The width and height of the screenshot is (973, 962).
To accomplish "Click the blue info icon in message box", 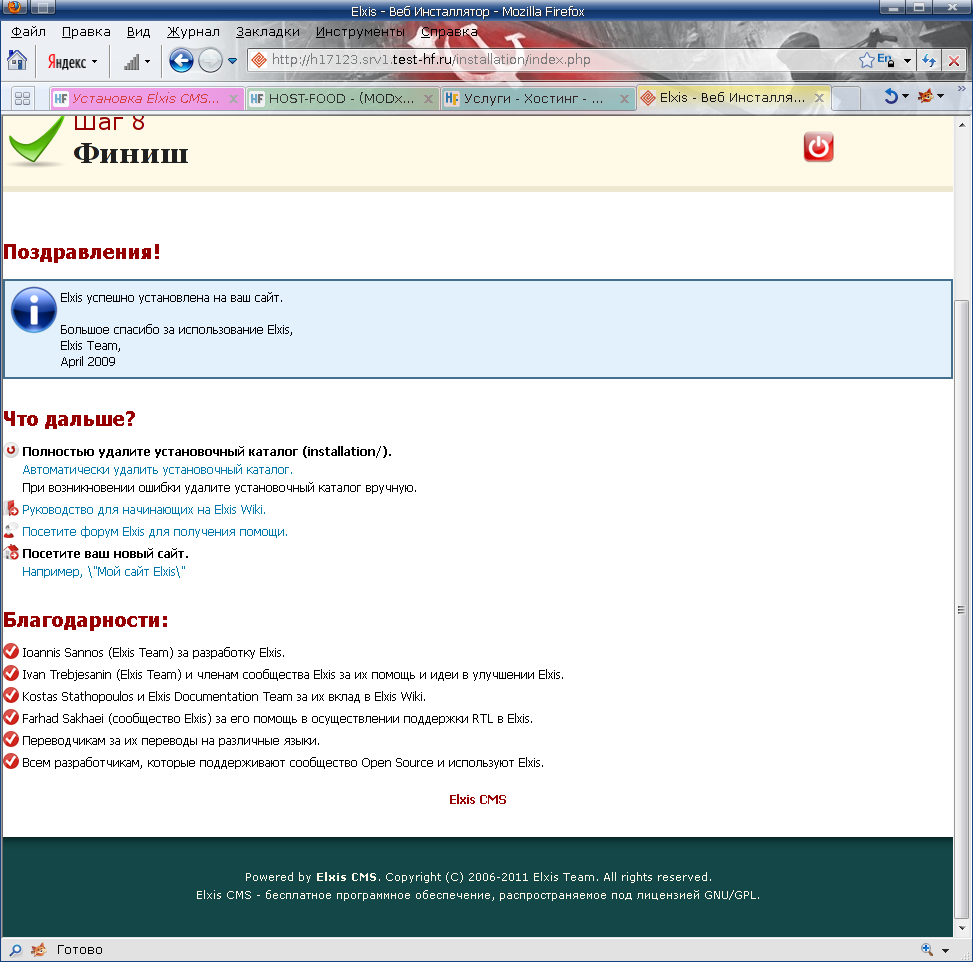I will [34, 310].
